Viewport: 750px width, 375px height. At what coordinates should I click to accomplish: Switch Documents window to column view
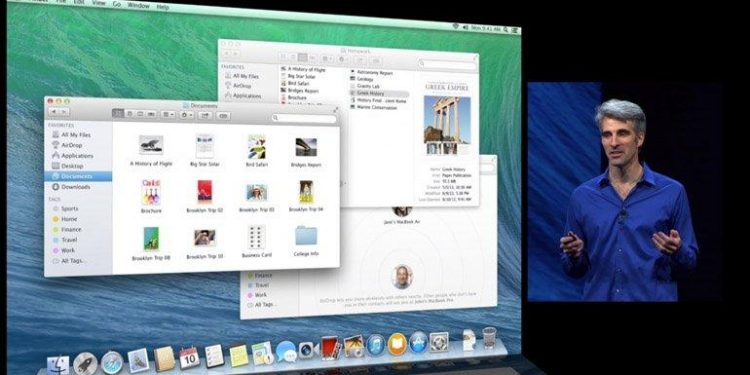pyautogui.click(x=141, y=114)
